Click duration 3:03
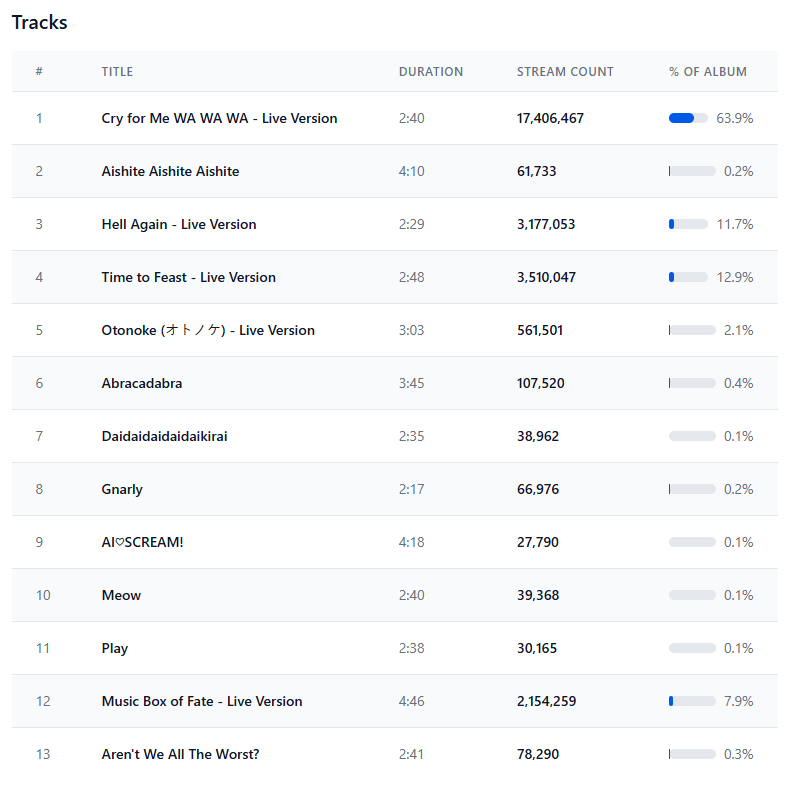 [411, 330]
